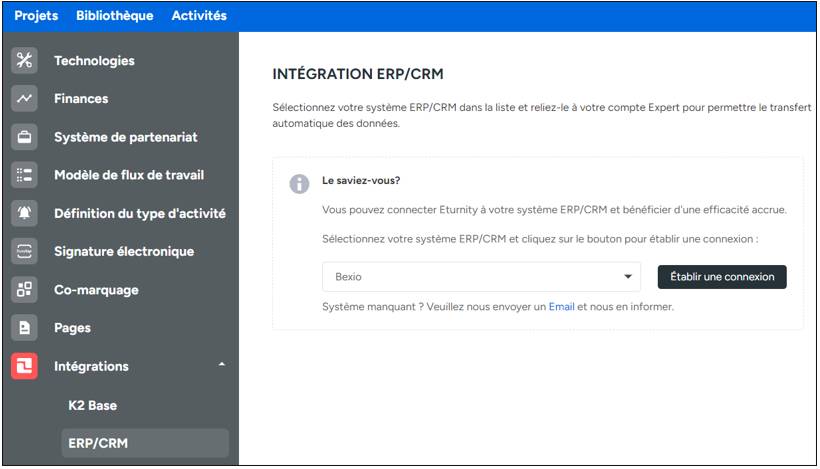Click the info icon beside Le saviez-vous
This screenshot has height=469, width=820.
[299, 184]
